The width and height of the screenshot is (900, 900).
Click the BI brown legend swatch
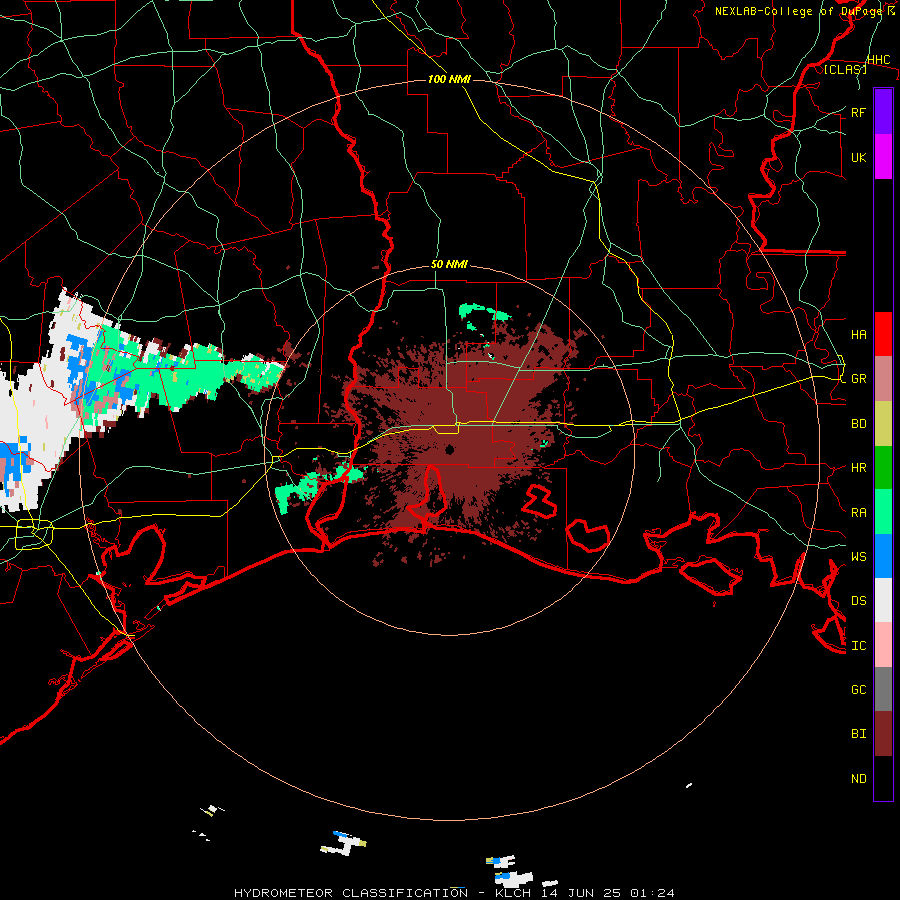click(x=883, y=734)
